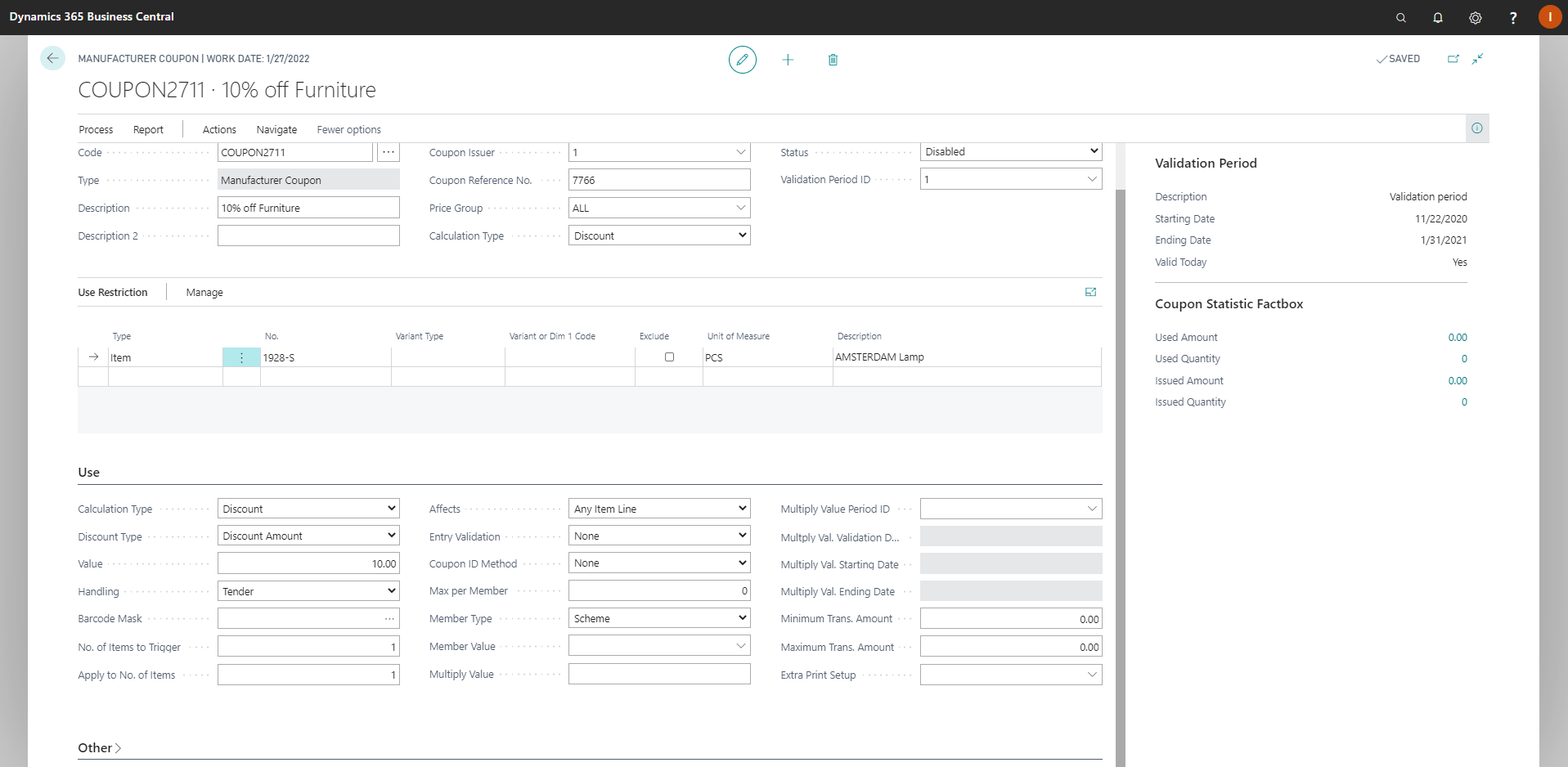Click the Minimum Trans. Amount field
Image resolution: width=1568 pixels, height=767 pixels.
click(1011, 619)
